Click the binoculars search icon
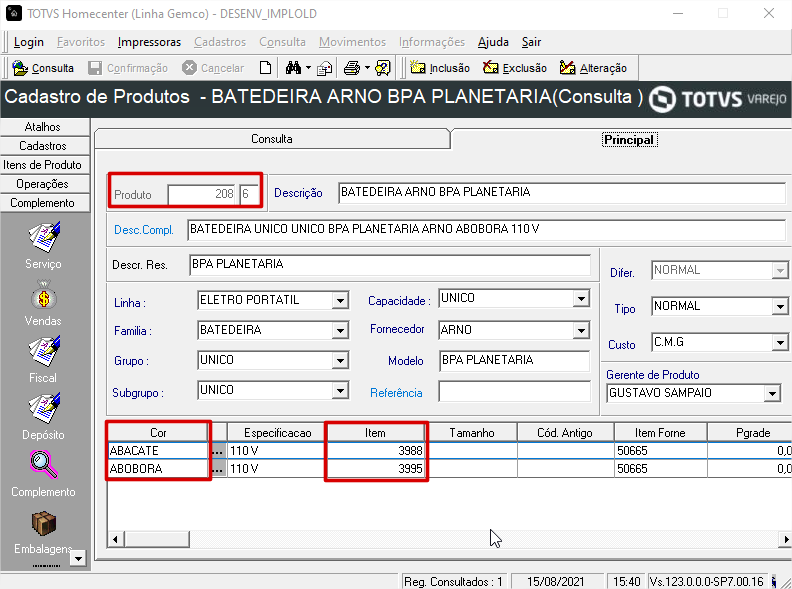 pos(293,68)
